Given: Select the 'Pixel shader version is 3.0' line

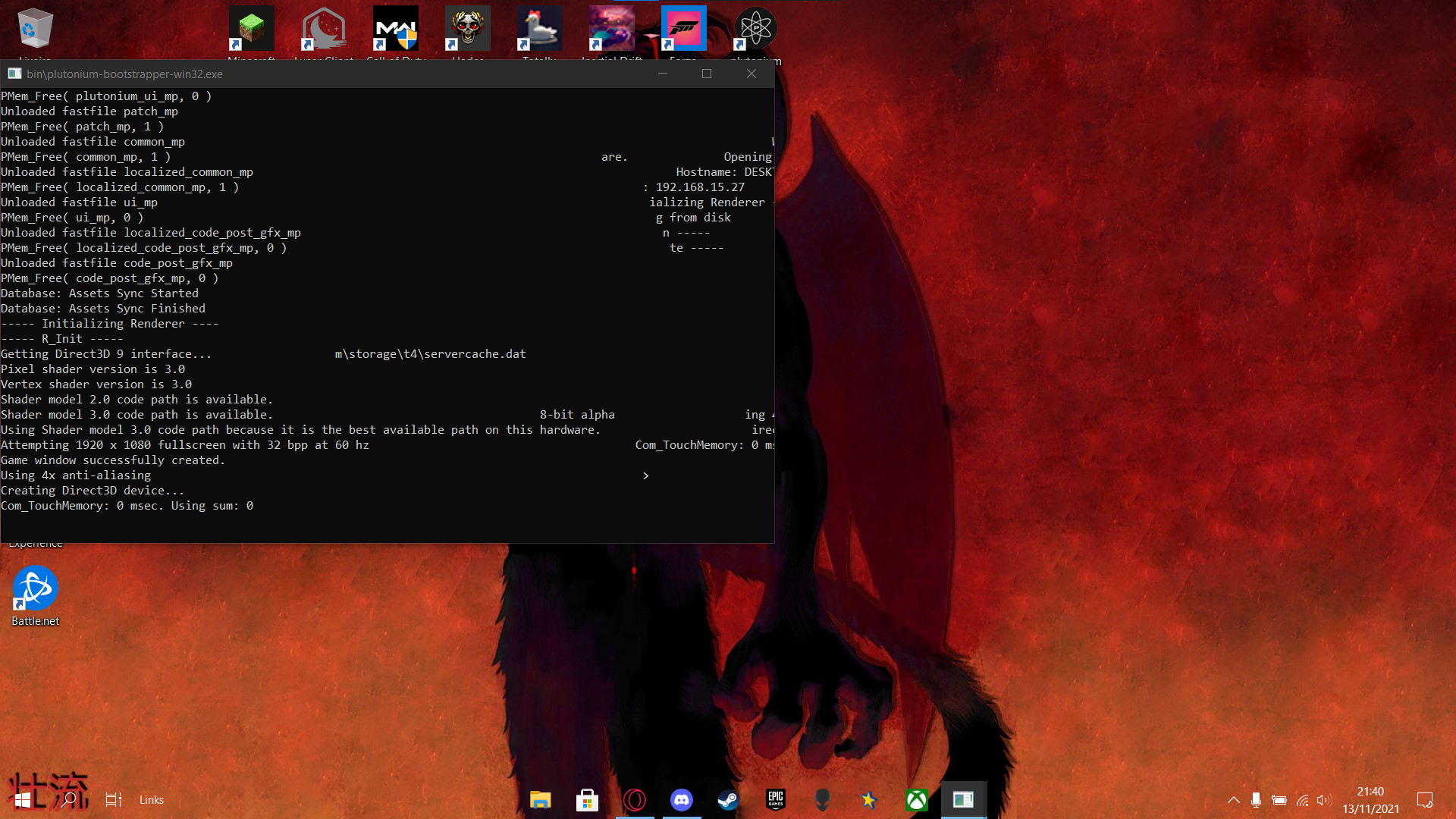Looking at the screenshot, I should pos(93,369).
